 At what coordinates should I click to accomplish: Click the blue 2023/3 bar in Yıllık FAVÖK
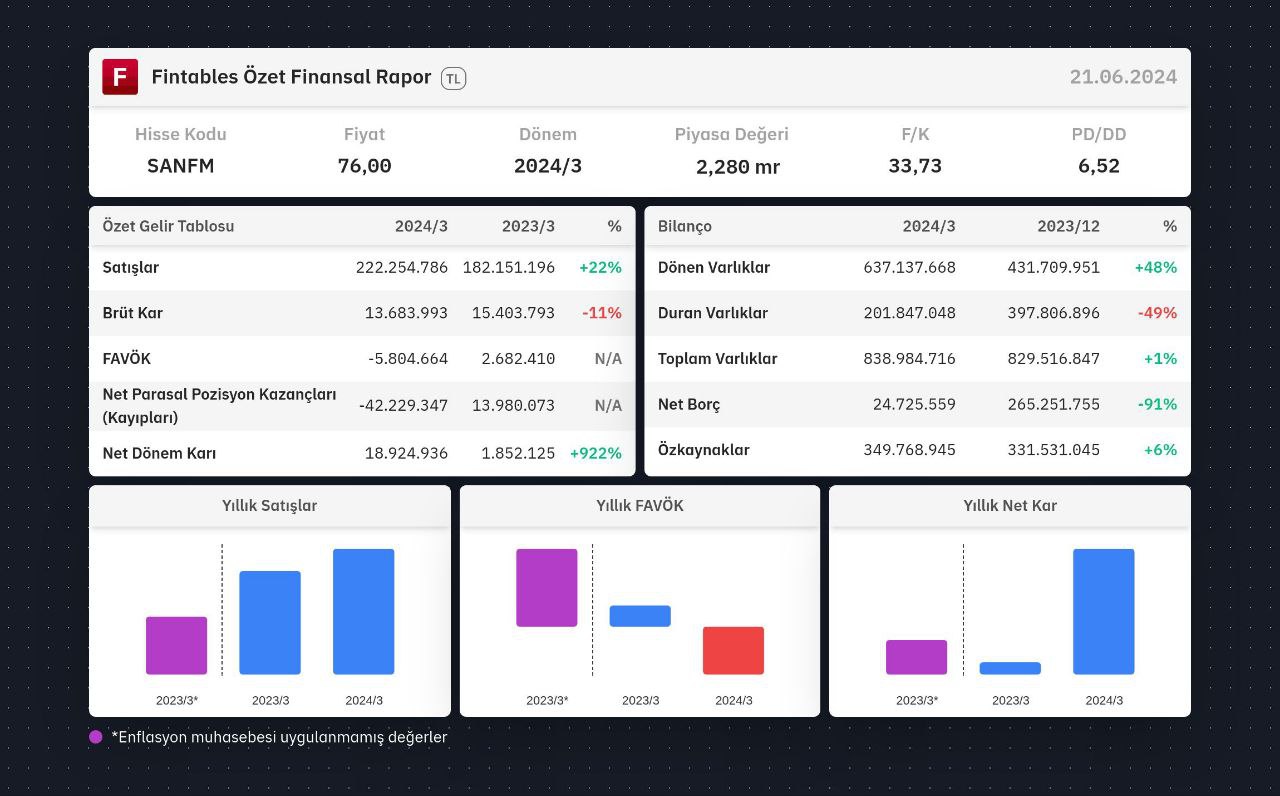[640, 616]
